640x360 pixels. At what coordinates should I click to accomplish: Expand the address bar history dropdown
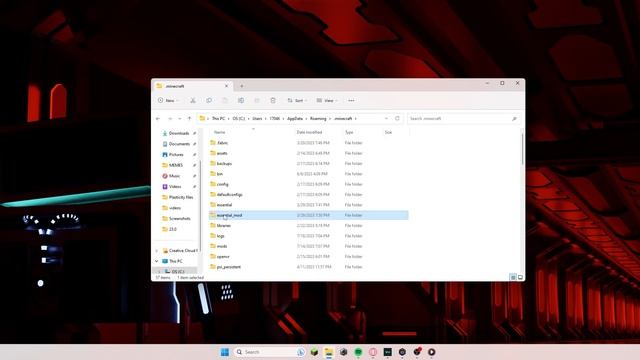click(x=386, y=118)
